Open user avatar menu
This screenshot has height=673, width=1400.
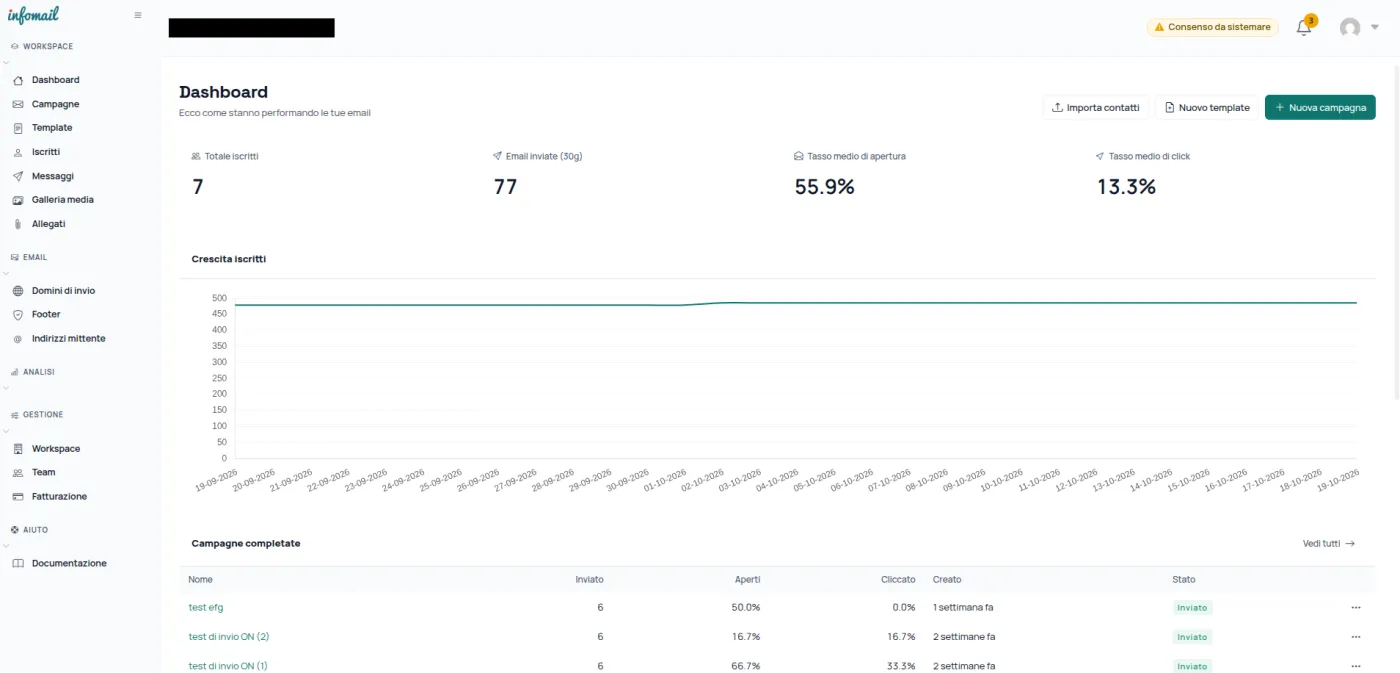1350,28
